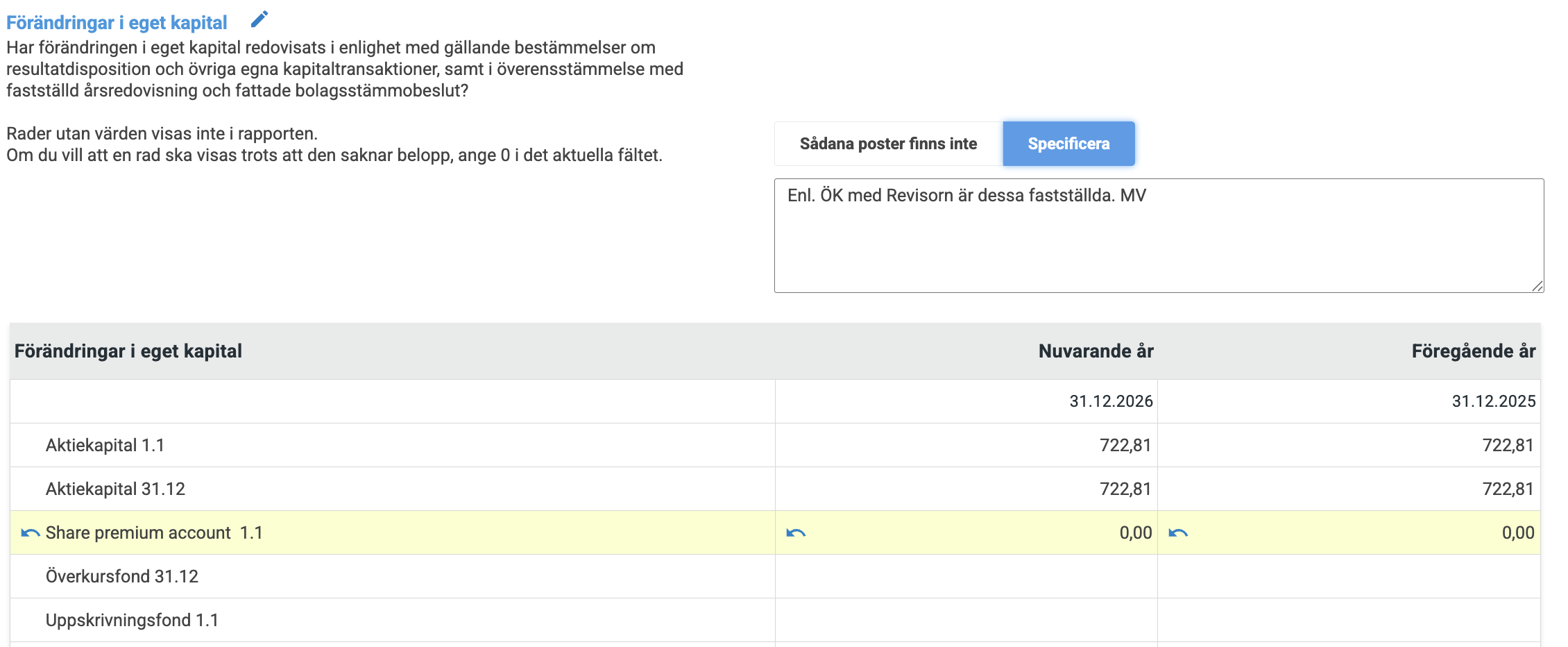Select the 'Share premium account 1.1' row label
The height and width of the screenshot is (647, 1568).
tap(154, 533)
